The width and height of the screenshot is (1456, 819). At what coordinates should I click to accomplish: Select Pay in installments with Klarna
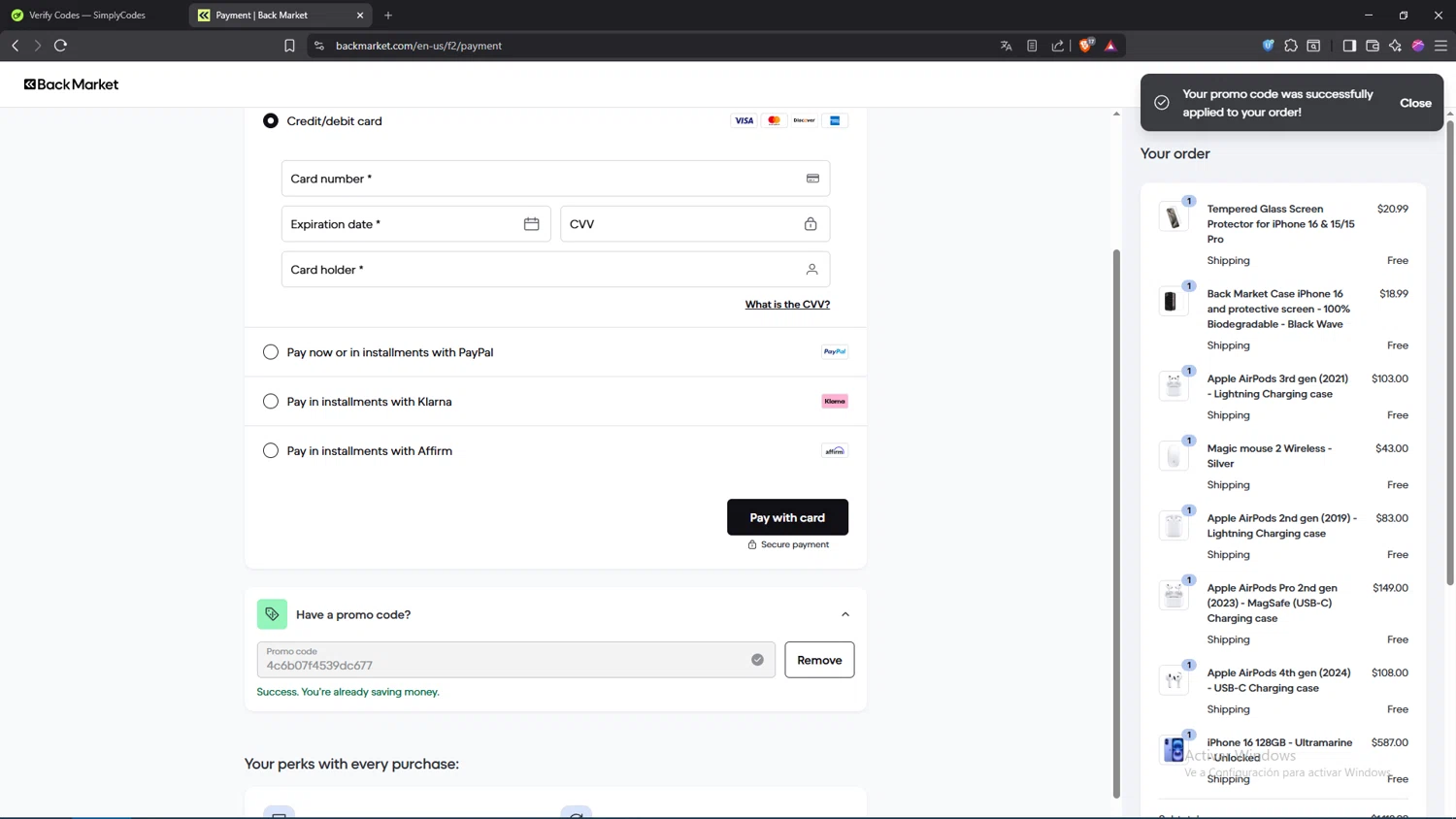[x=271, y=402]
